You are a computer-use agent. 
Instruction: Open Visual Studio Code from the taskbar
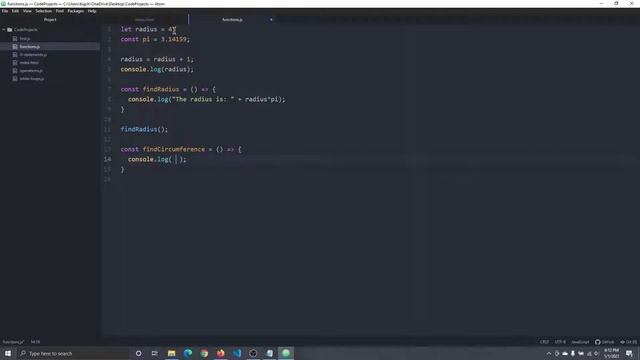click(x=237, y=353)
